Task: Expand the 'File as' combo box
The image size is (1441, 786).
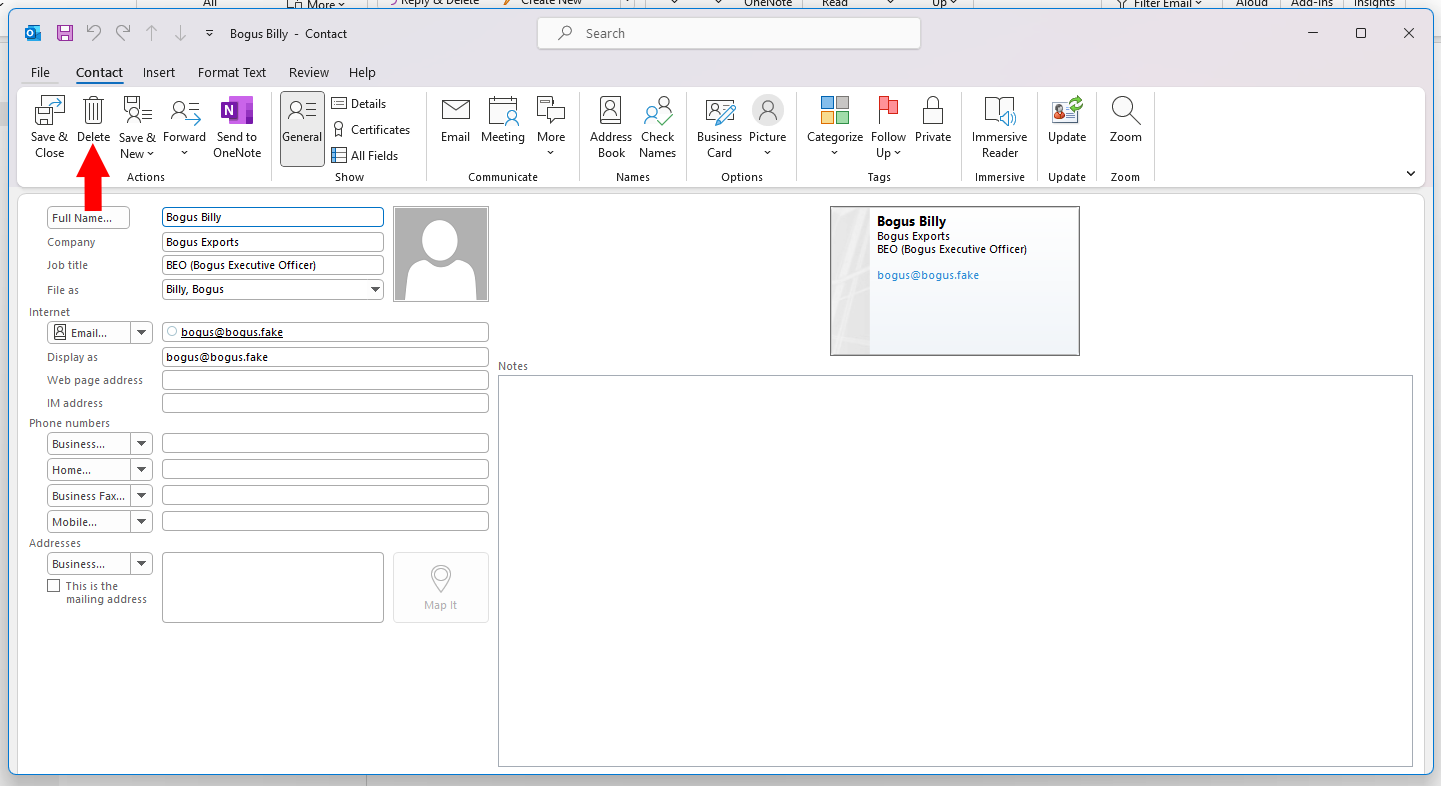Action: (x=375, y=290)
